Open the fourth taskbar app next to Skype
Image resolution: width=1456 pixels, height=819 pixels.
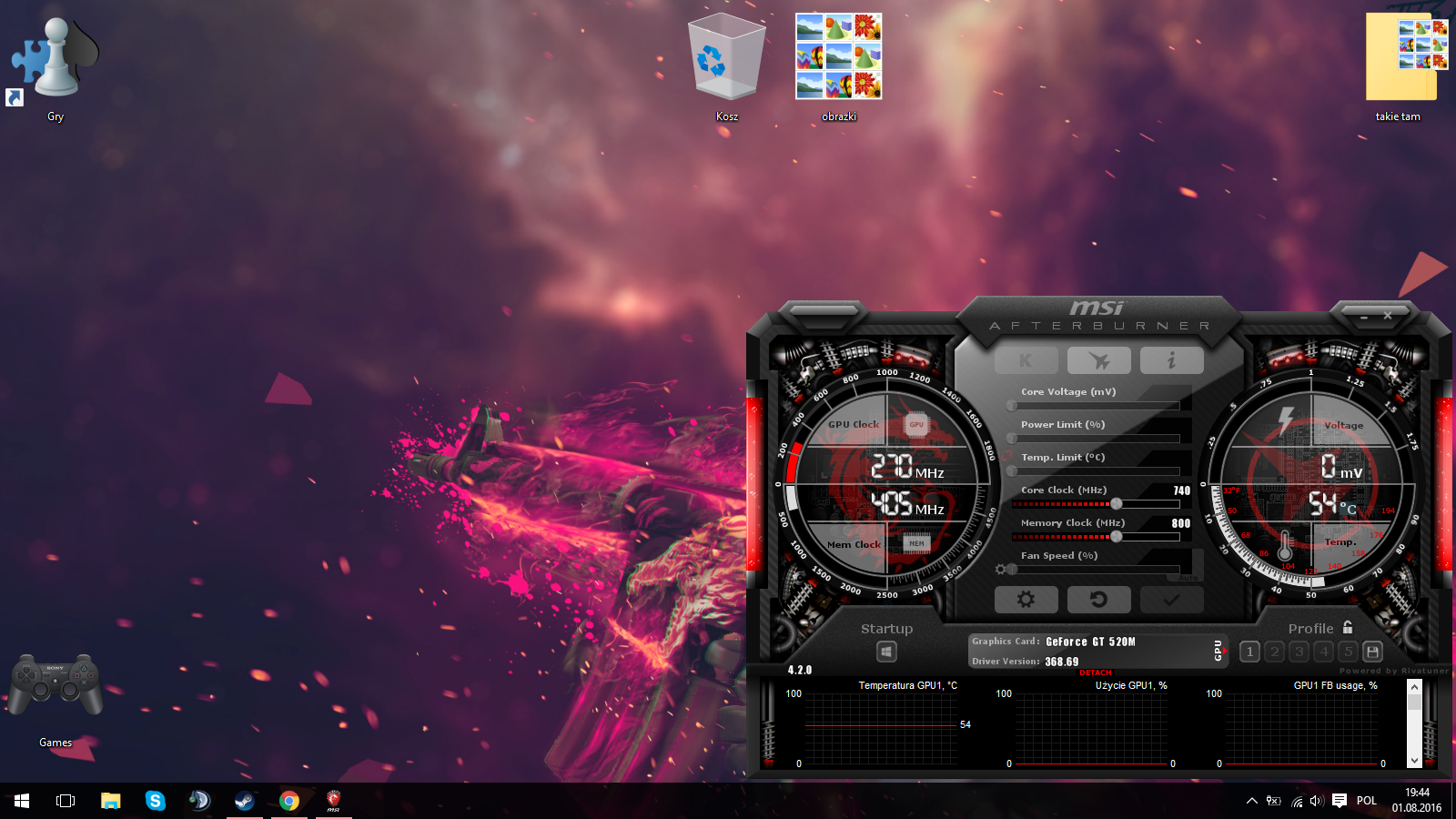(x=200, y=801)
